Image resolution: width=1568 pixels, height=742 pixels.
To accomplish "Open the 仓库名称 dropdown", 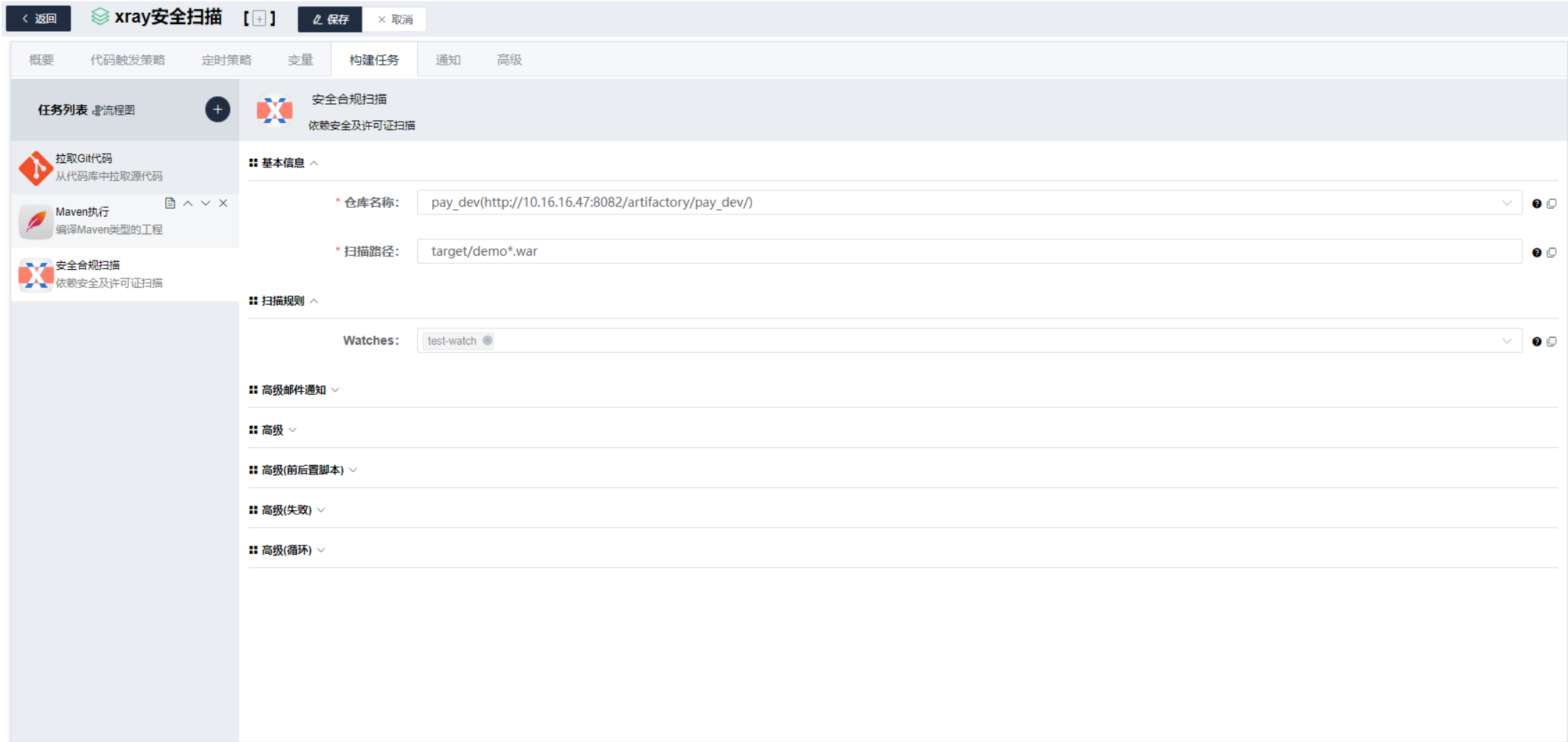I will (1506, 203).
